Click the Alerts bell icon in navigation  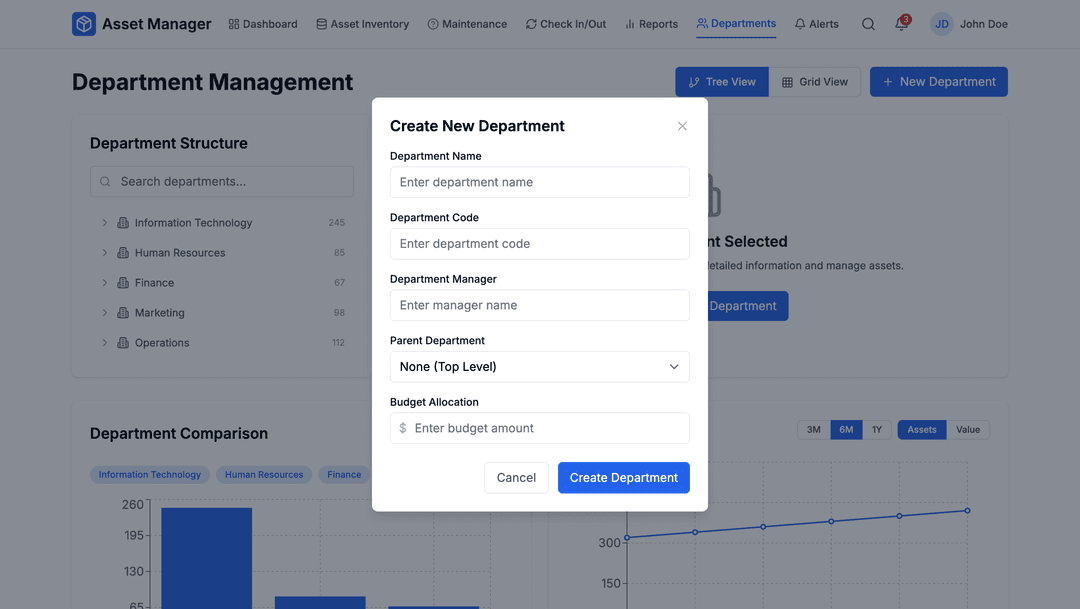(x=801, y=23)
